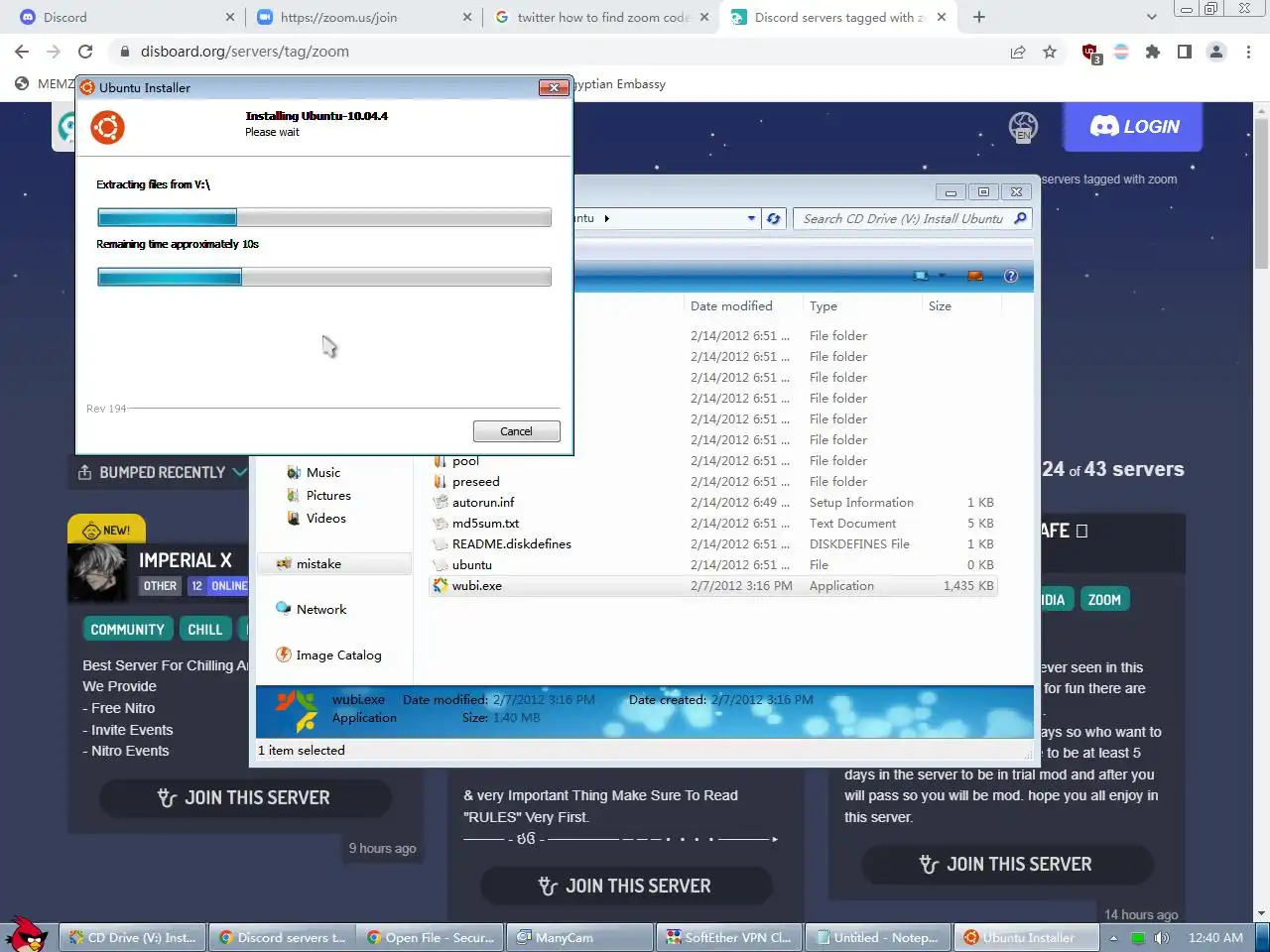Open the Explorer view options dropdown arrow

coord(943,276)
